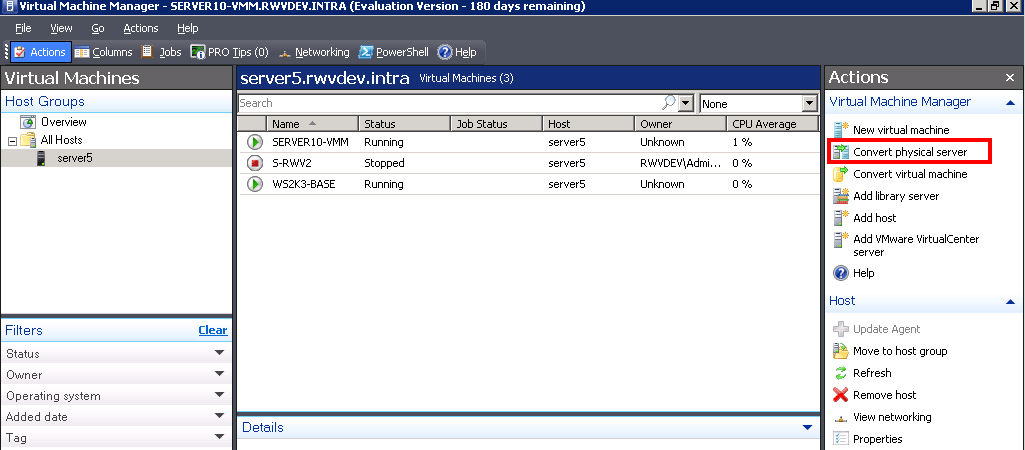Click the Clear filters link

tap(212, 330)
